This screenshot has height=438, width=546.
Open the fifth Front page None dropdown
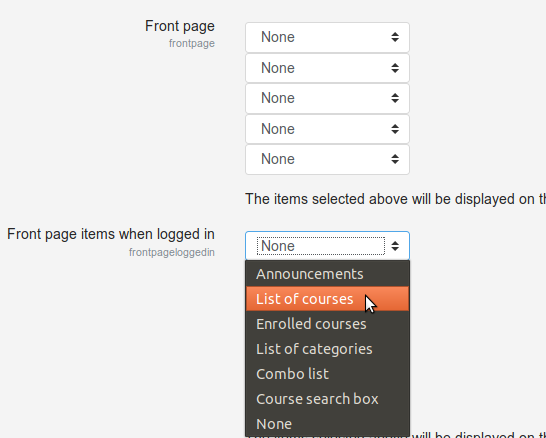[327, 159]
